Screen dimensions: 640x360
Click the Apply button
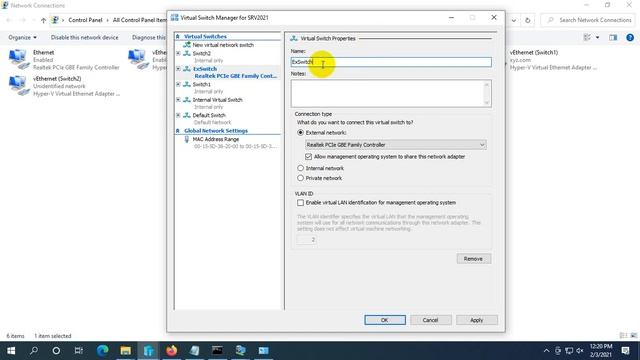tap(476, 320)
